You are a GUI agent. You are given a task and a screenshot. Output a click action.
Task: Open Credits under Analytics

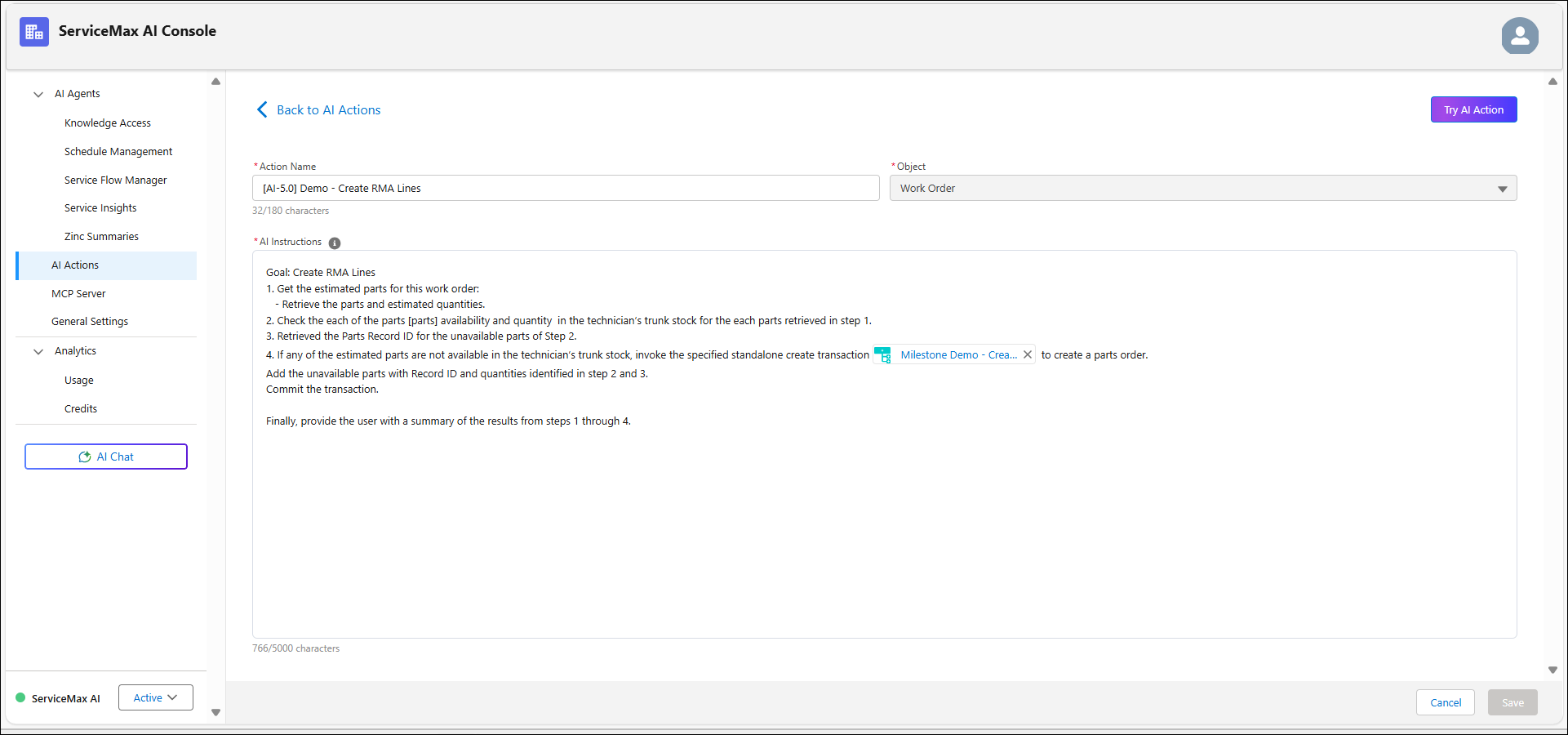coord(81,409)
